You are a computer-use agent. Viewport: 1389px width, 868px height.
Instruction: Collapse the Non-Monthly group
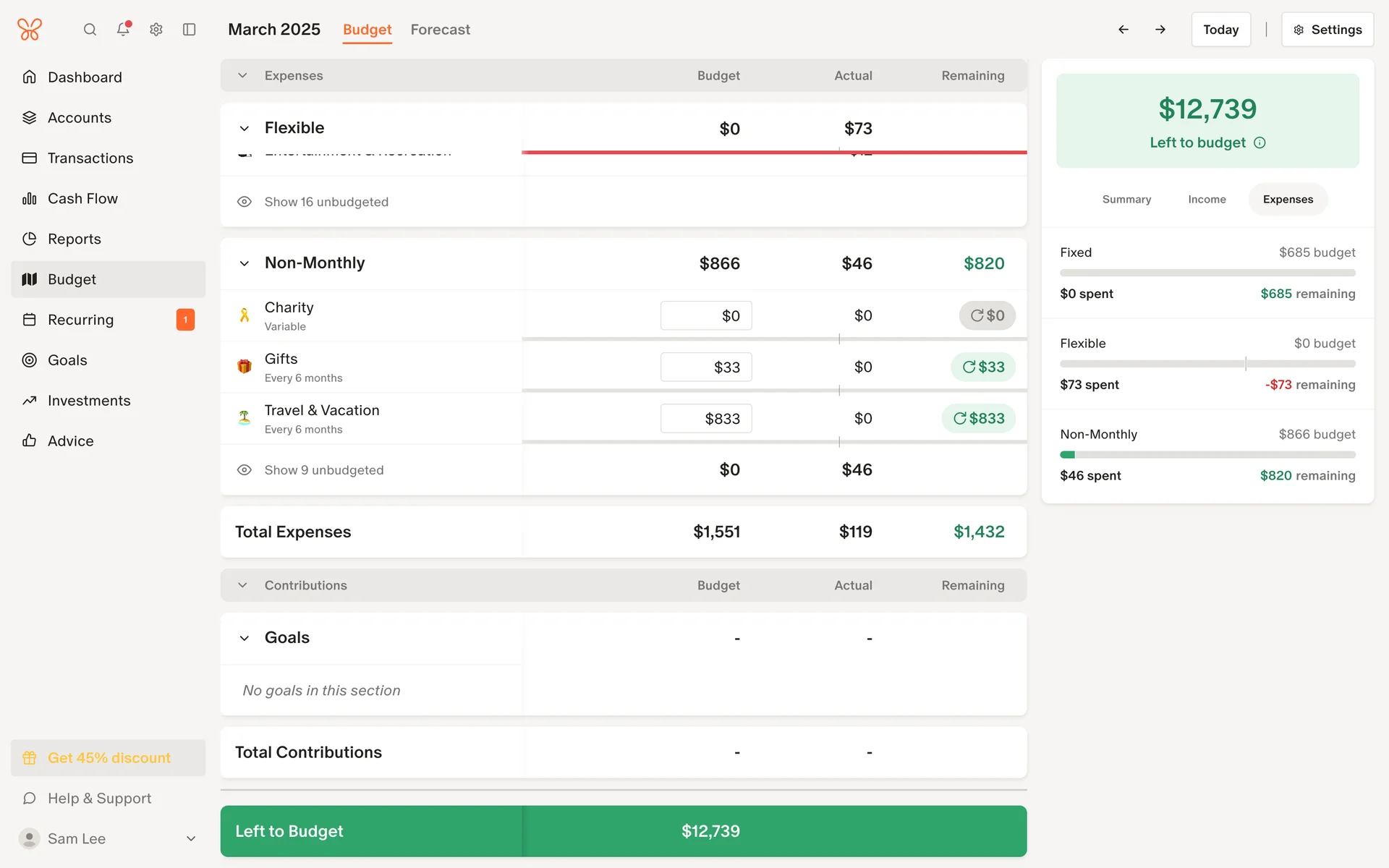point(245,263)
